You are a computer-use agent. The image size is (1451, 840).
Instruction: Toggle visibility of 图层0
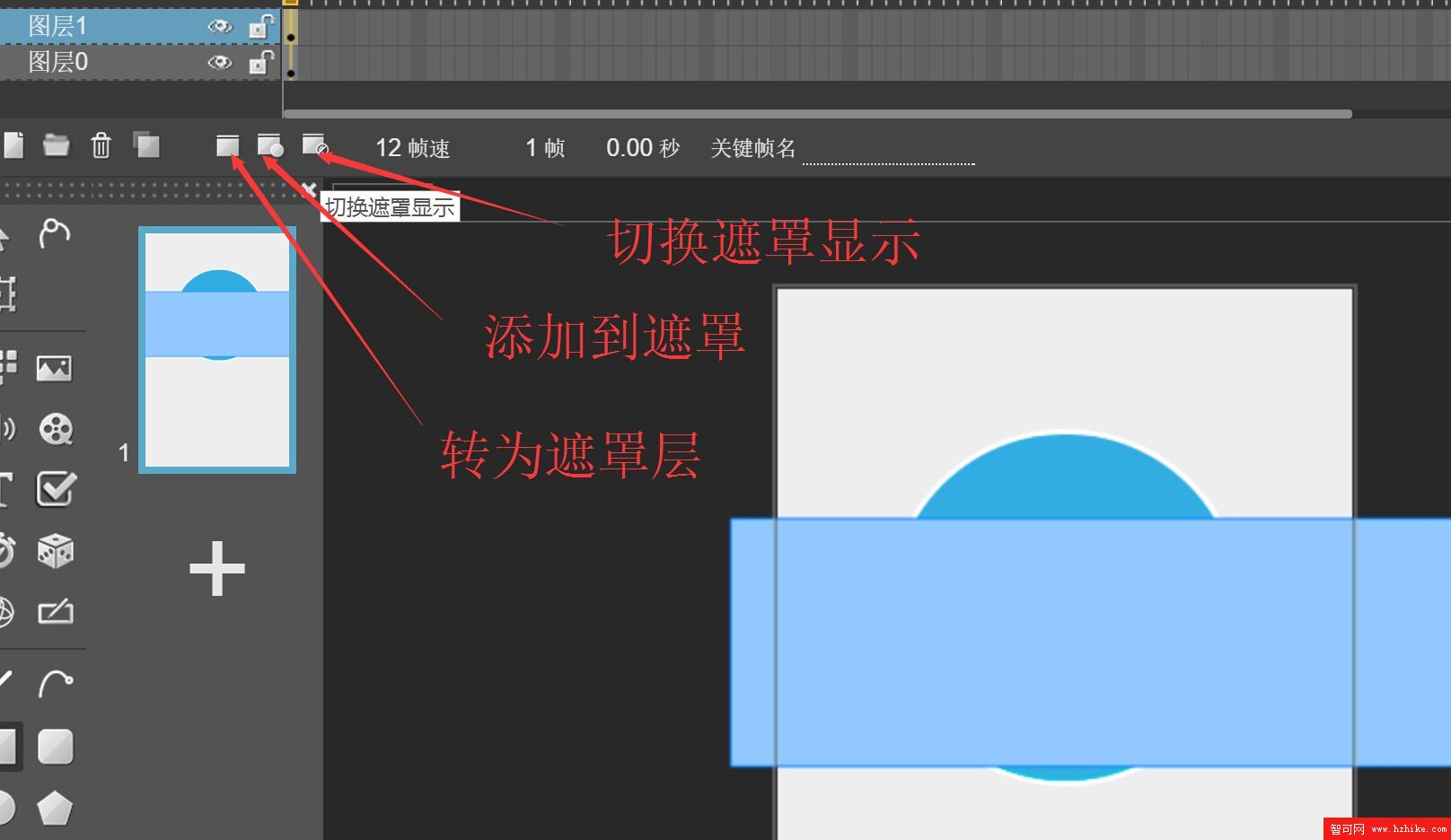click(219, 63)
